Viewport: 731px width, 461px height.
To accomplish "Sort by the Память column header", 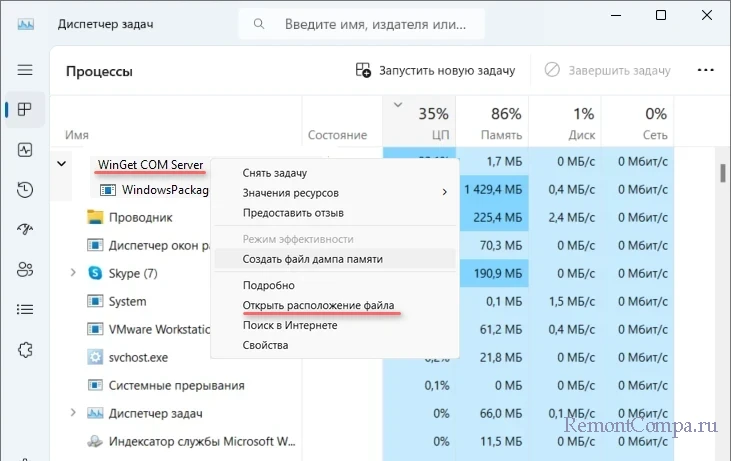I will (492, 121).
